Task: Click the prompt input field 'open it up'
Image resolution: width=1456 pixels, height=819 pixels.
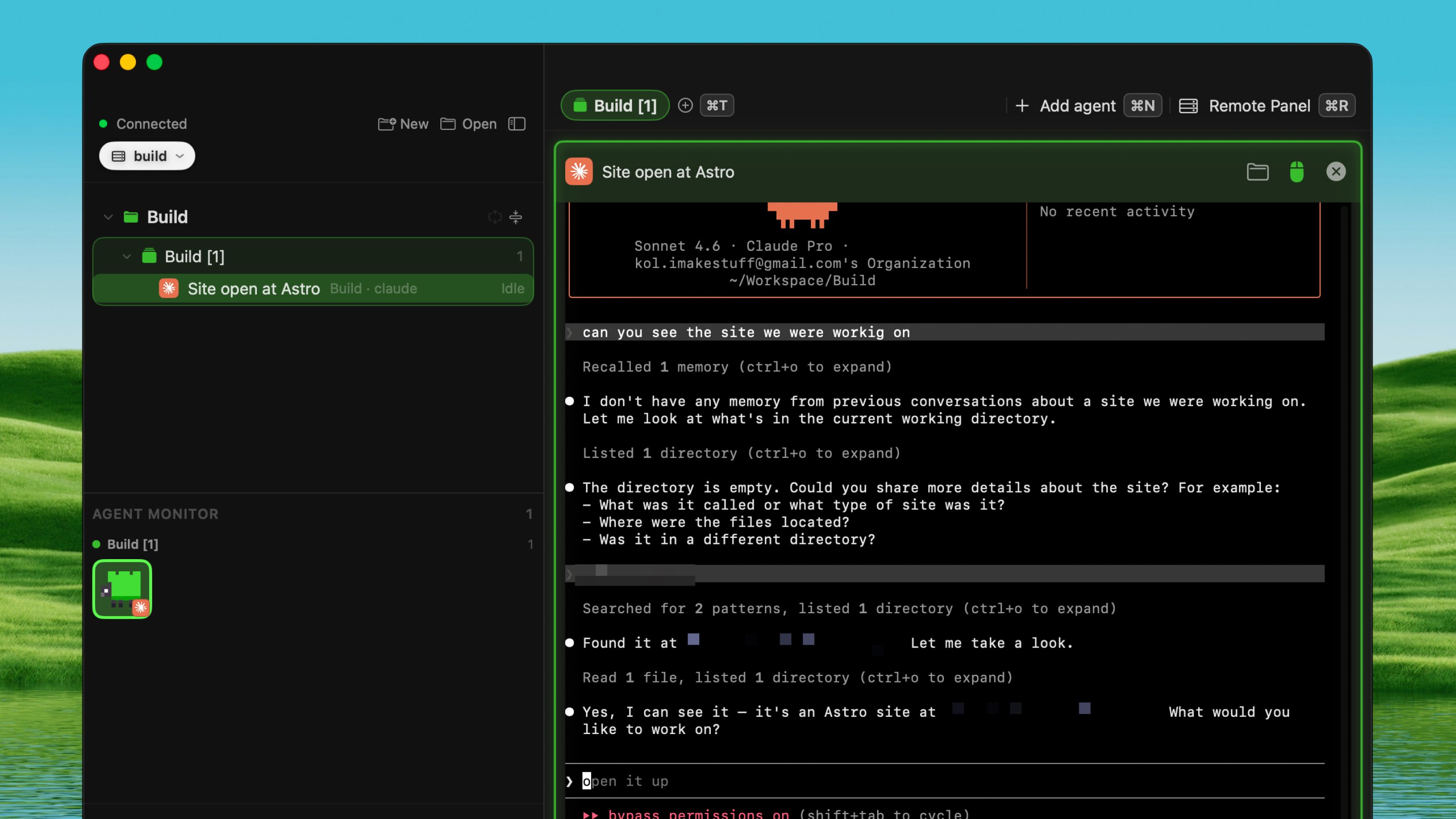Action: click(x=944, y=781)
